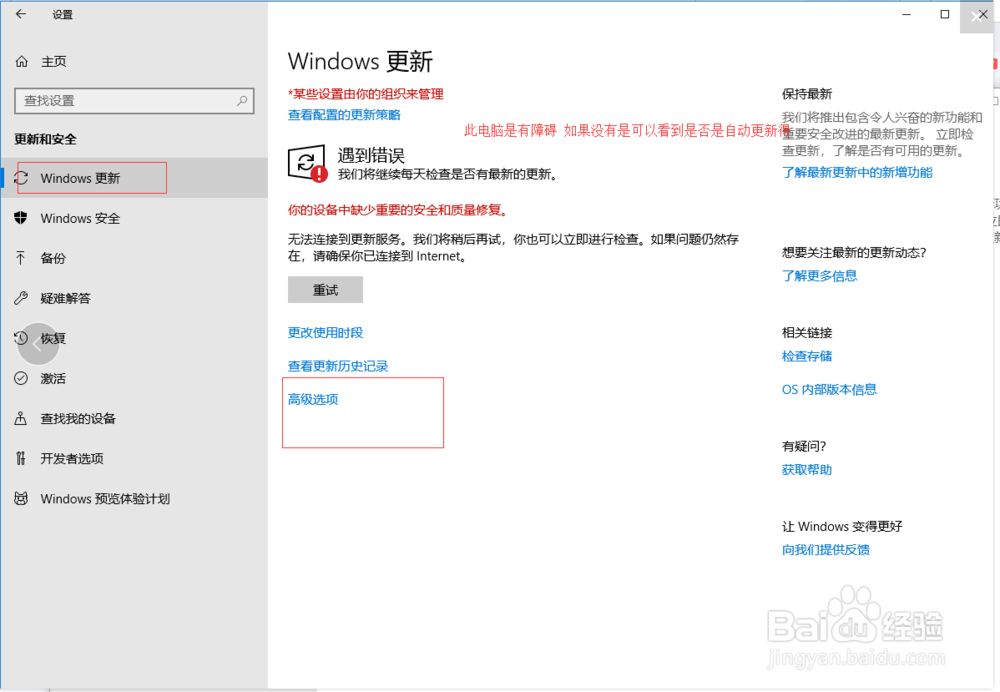Click 更新和安全 section heading

tap(45, 139)
